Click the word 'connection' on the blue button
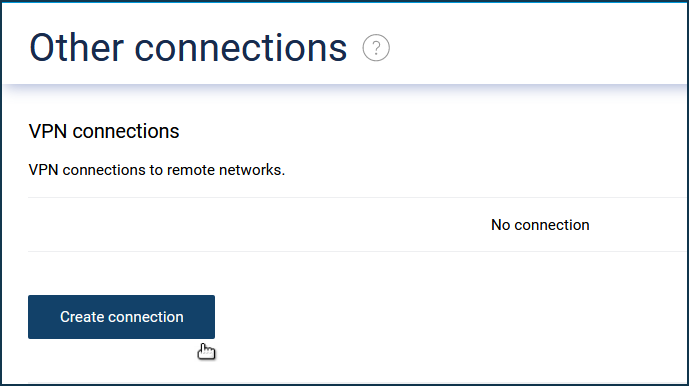This screenshot has width=689, height=386. click(146, 317)
